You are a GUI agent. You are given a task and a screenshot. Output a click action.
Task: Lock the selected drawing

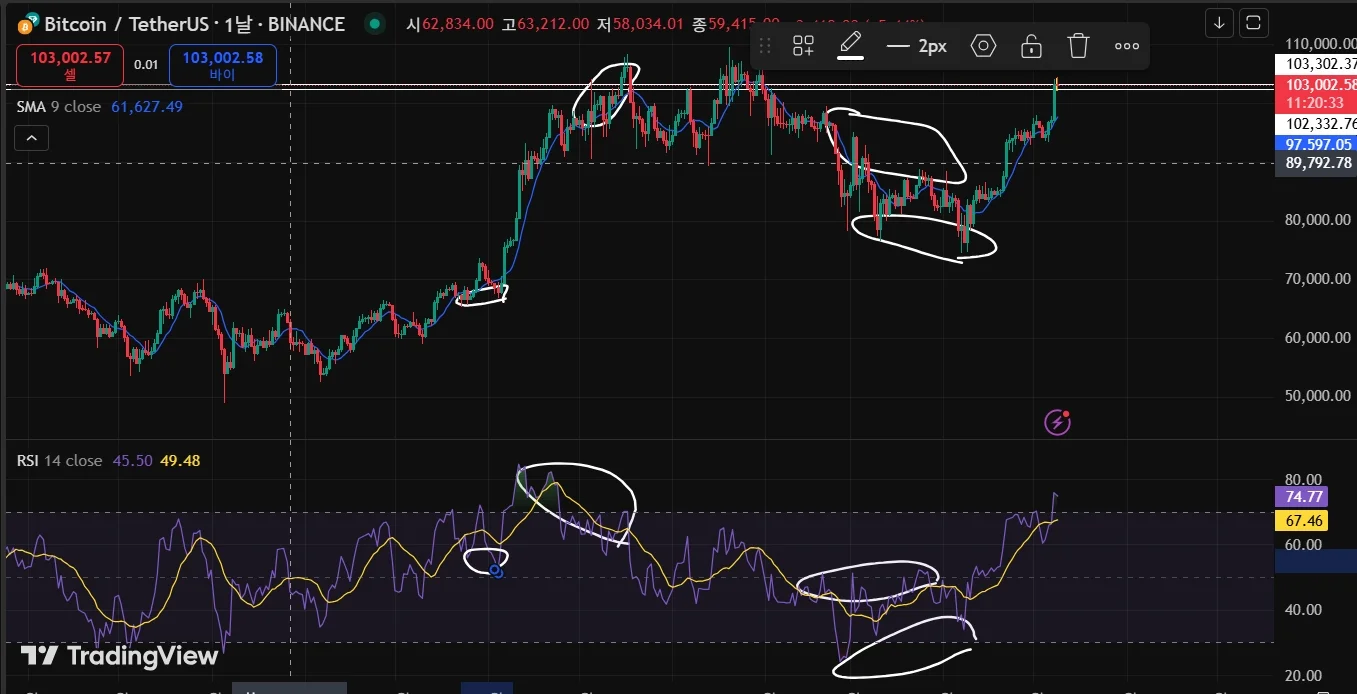(x=1031, y=45)
